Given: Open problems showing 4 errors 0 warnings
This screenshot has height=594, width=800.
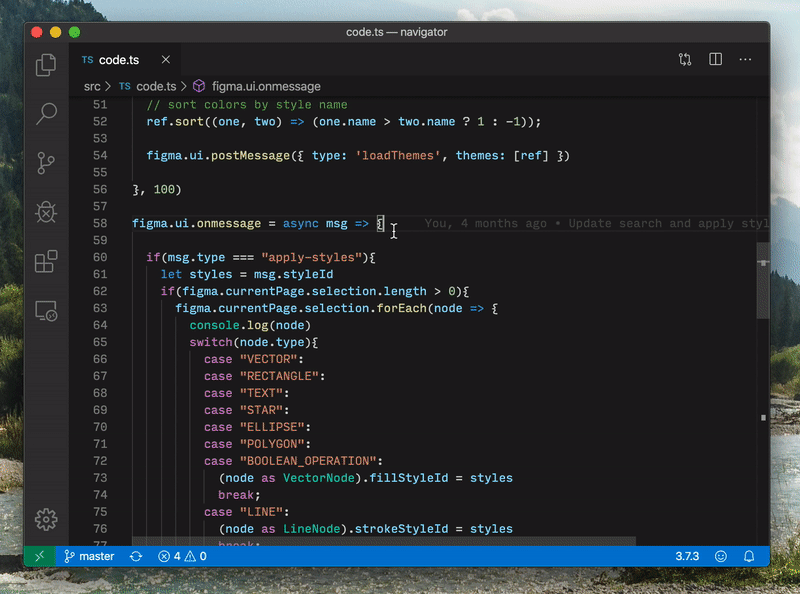Looking at the screenshot, I should (x=182, y=556).
